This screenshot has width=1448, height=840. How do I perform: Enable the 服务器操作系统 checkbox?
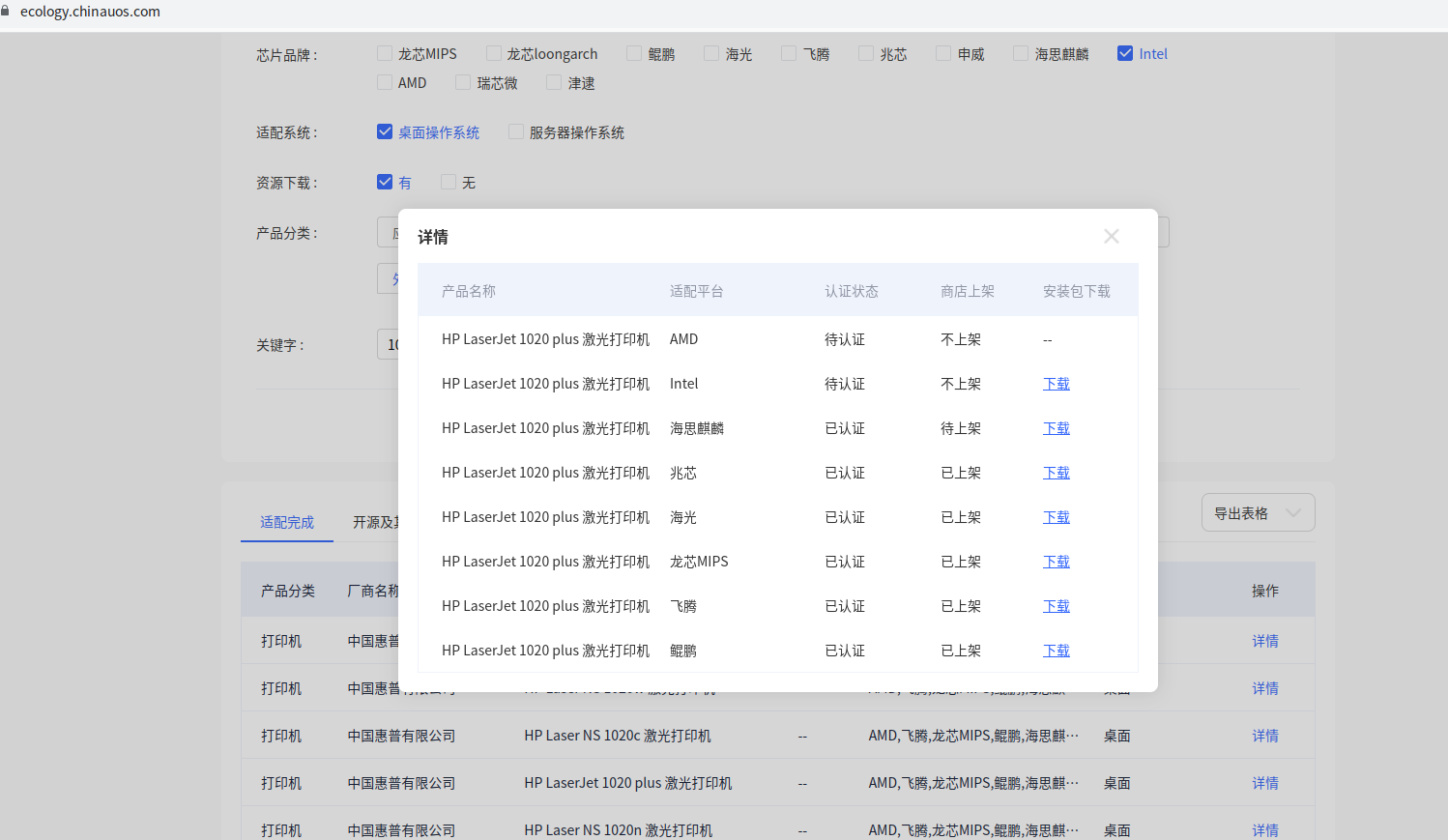tap(516, 132)
